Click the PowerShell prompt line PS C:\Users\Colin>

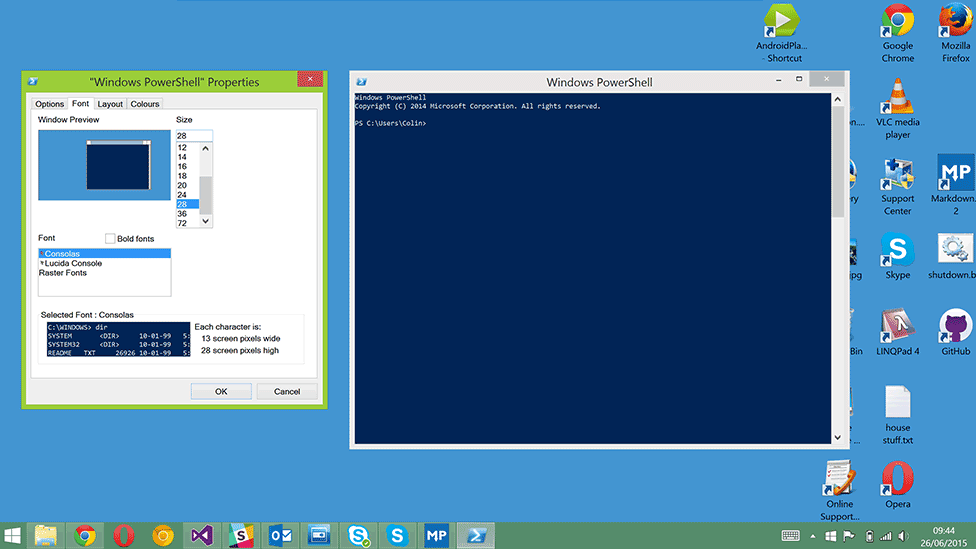(x=391, y=123)
